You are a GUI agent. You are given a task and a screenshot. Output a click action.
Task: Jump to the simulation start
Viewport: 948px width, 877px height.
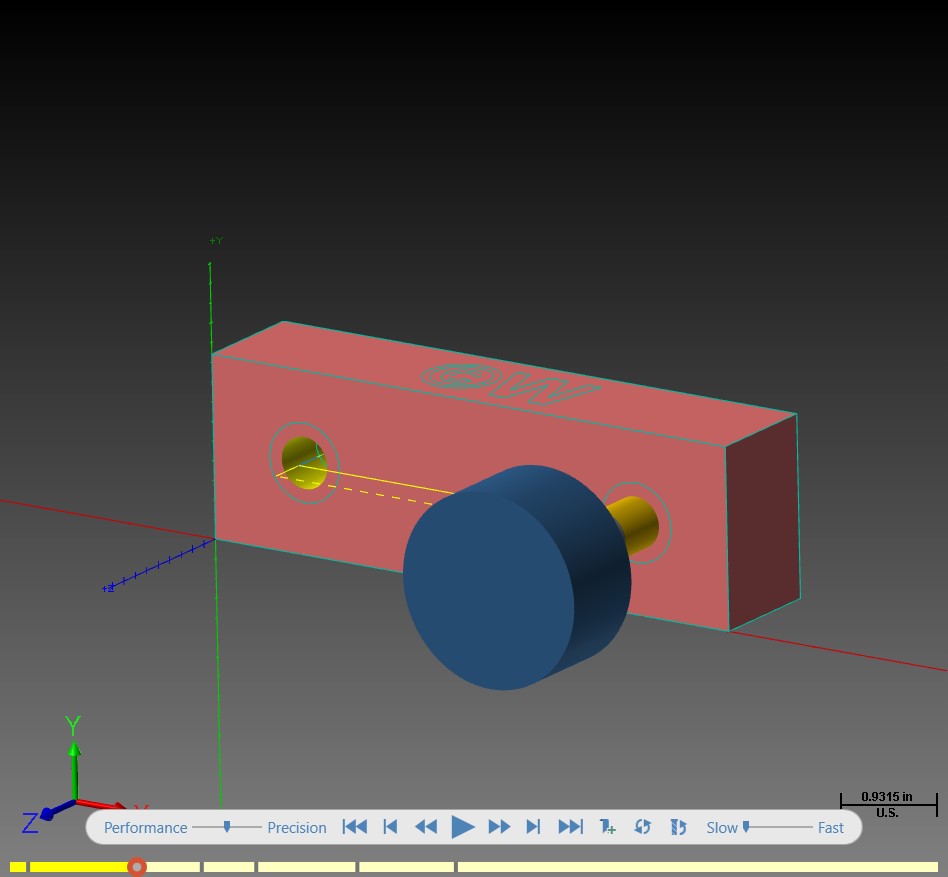355,827
